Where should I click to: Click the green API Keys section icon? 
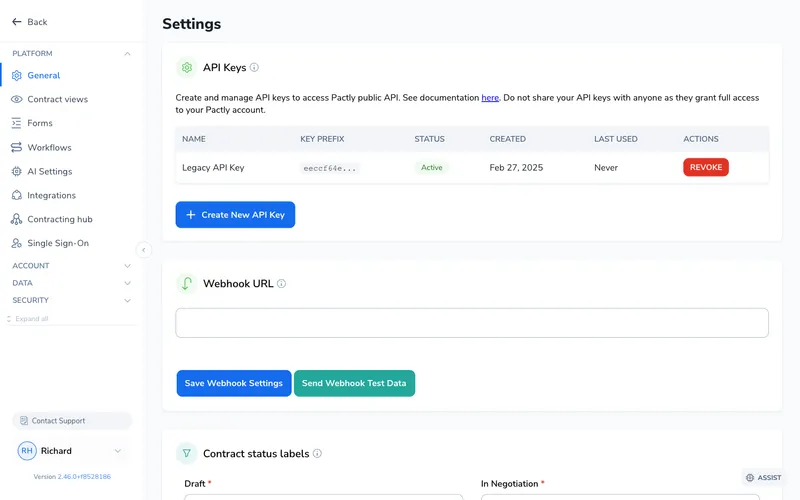point(187,67)
